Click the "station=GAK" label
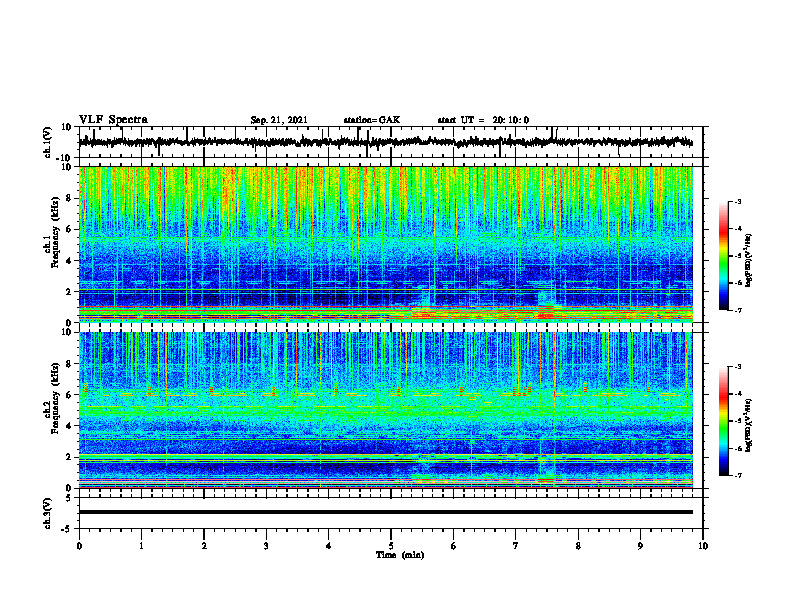The image size is (792, 612). pos(372,120)
